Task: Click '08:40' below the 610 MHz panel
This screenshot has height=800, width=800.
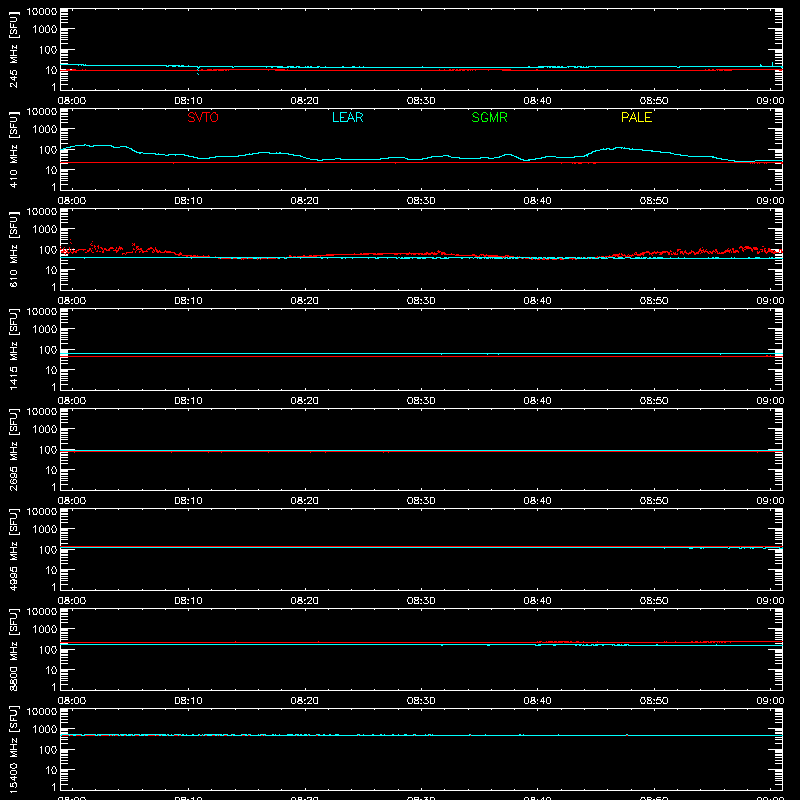Action: (537, 301)
